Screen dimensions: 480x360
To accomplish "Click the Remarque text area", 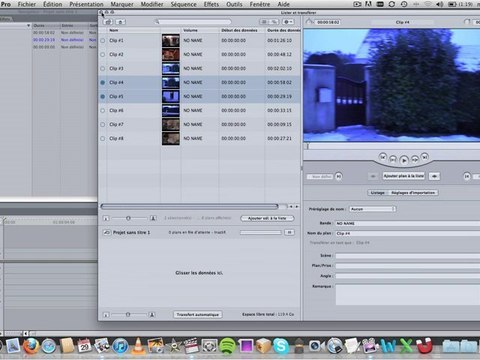I will [407, 295].
